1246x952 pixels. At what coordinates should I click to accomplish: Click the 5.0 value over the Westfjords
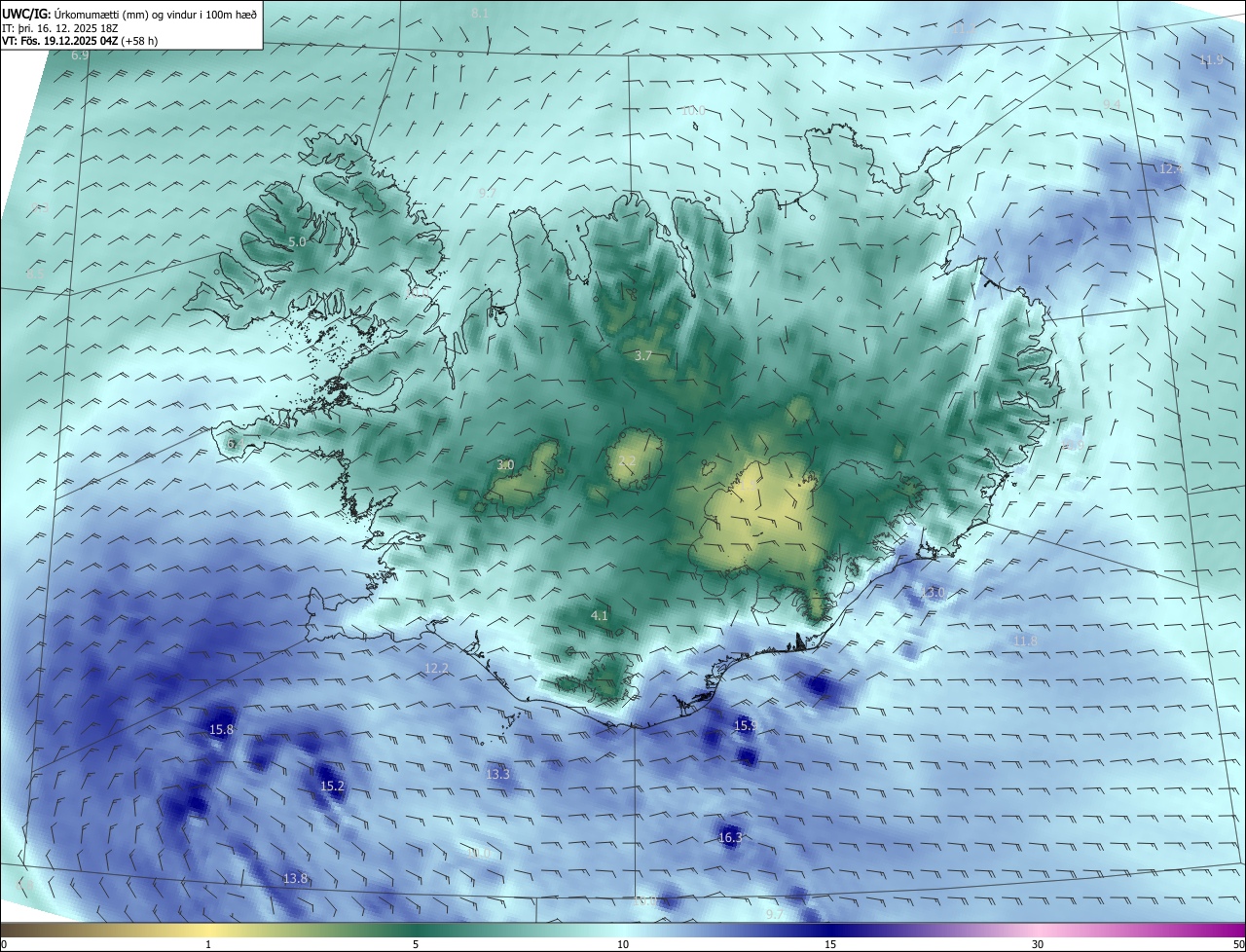point(297,241)
